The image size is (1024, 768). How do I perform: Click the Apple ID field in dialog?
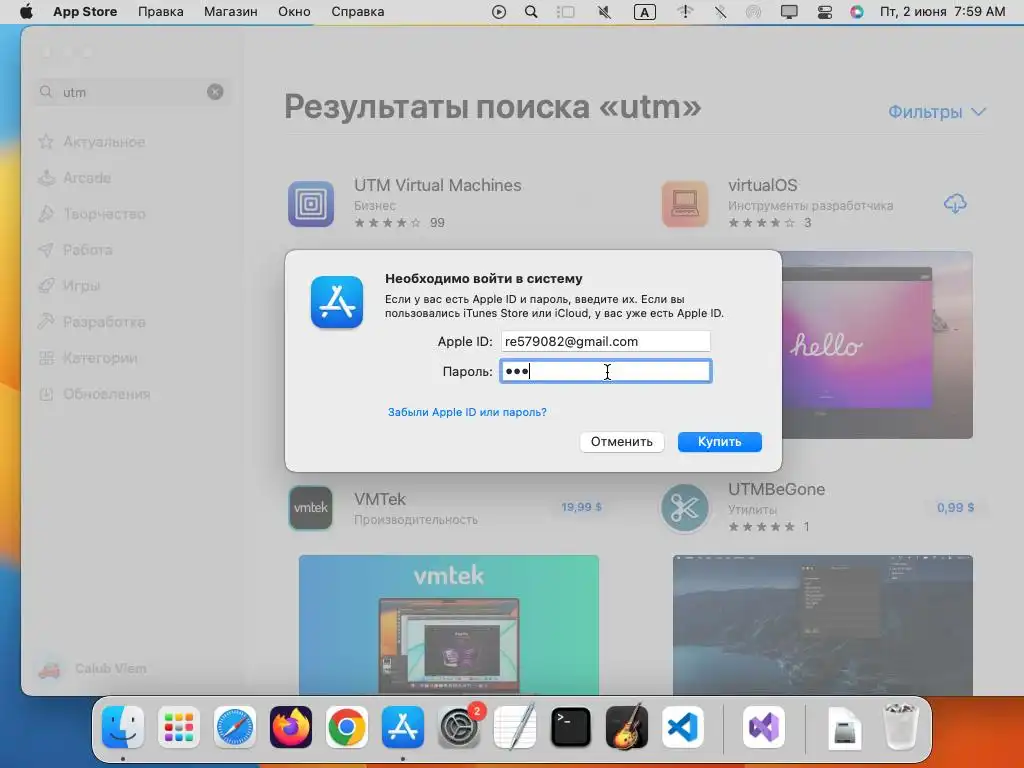point(605,341)
